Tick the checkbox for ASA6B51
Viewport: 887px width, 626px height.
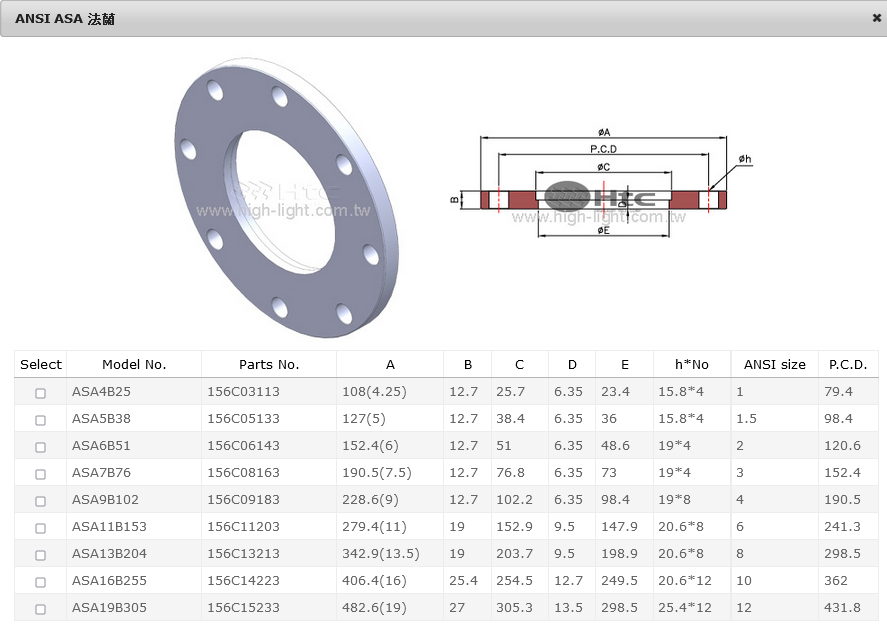click(x=41, y=447)
